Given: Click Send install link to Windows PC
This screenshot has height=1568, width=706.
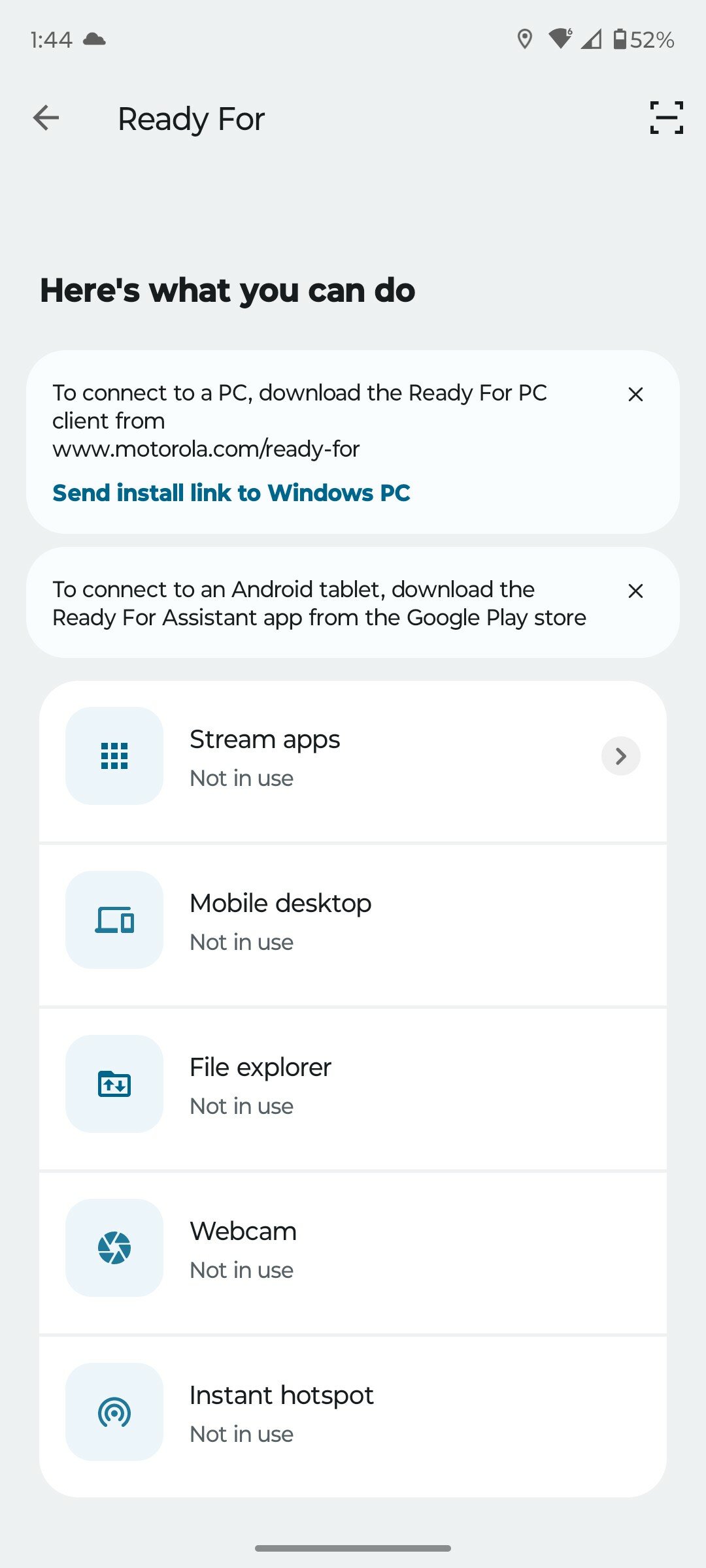Looking at the screenshot, I should tap(231, 493).
